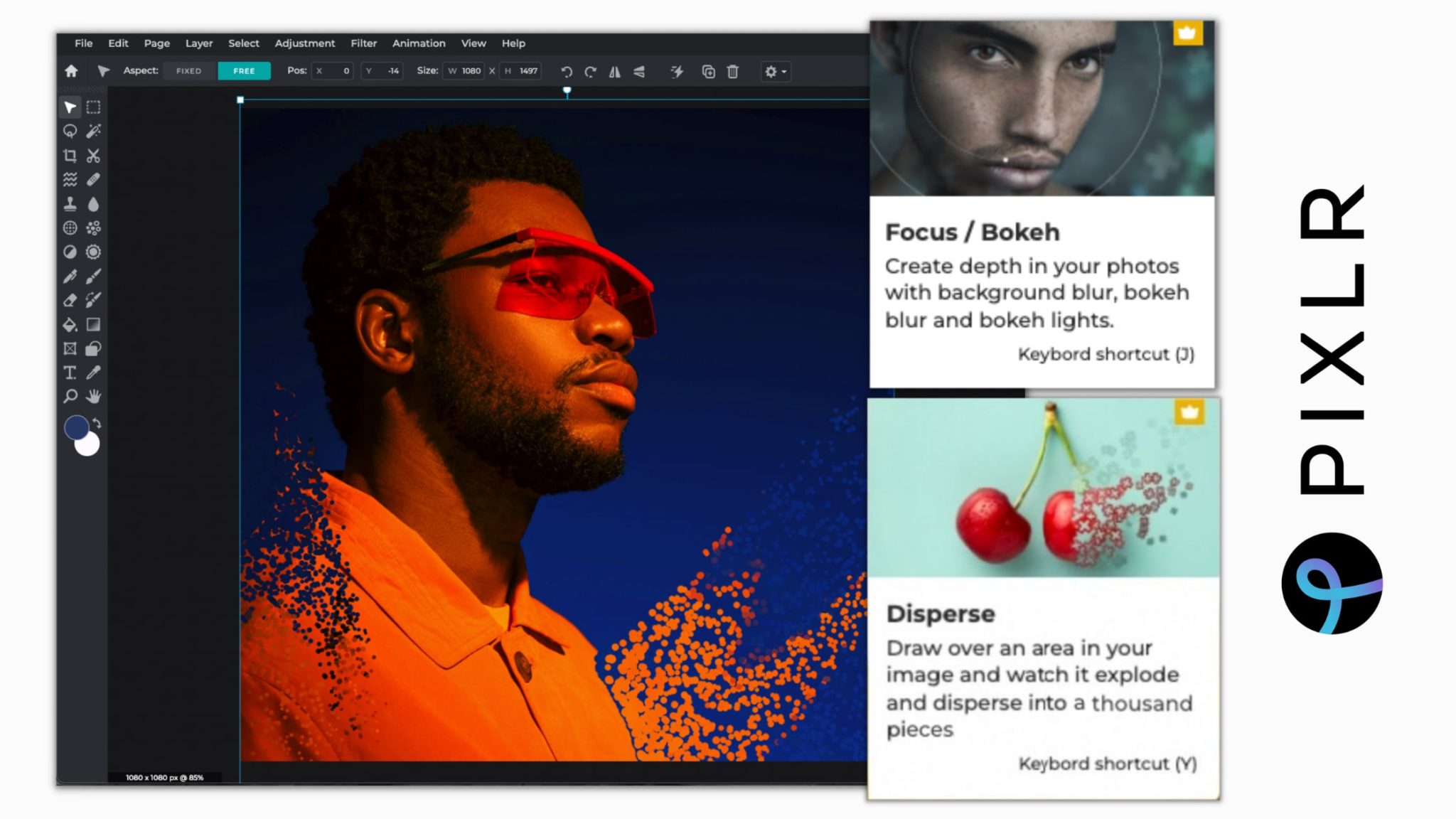The width and height of the screenshot is (1456, 819).
Task: Click the Home button
Action: click(x=71, y=71)
